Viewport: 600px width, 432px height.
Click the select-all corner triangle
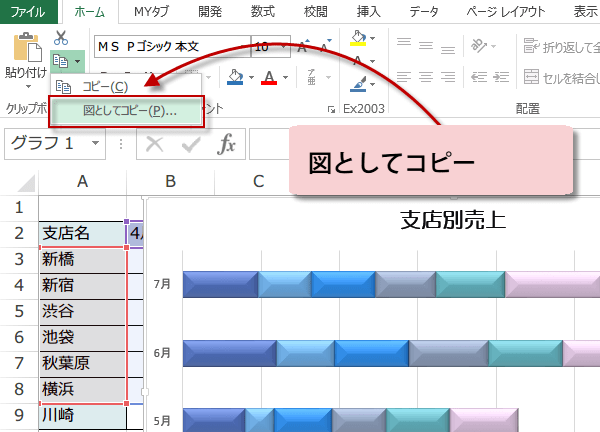click(x=27, y=183)
